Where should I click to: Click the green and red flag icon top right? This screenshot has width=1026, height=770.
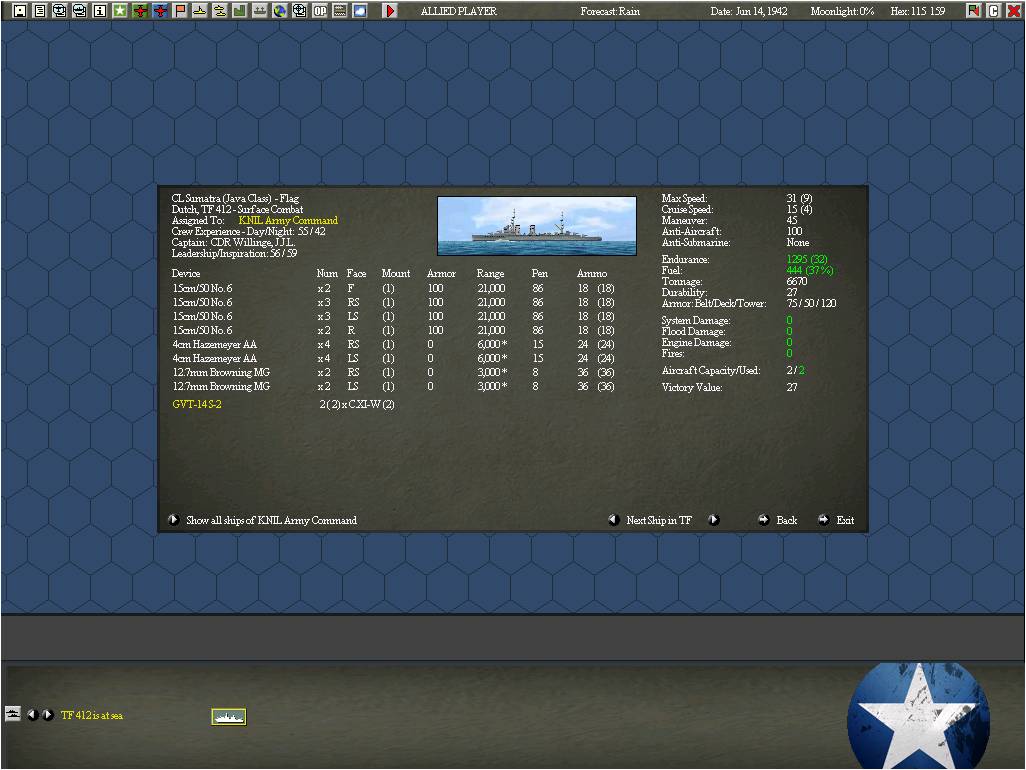(x=974, y=10)
